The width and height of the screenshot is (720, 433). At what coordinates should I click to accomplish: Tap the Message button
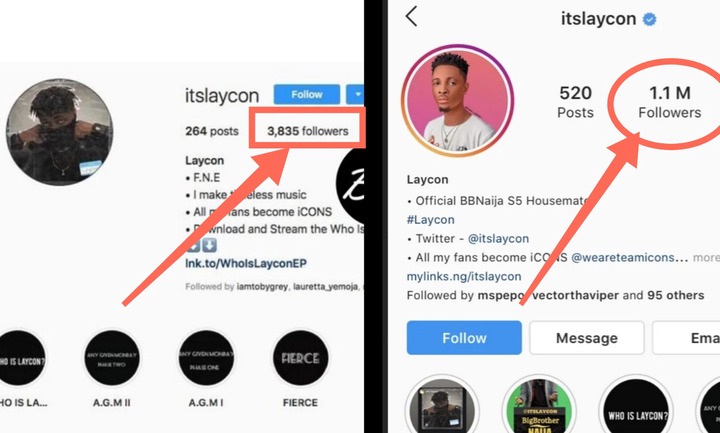tap(586, 338)
